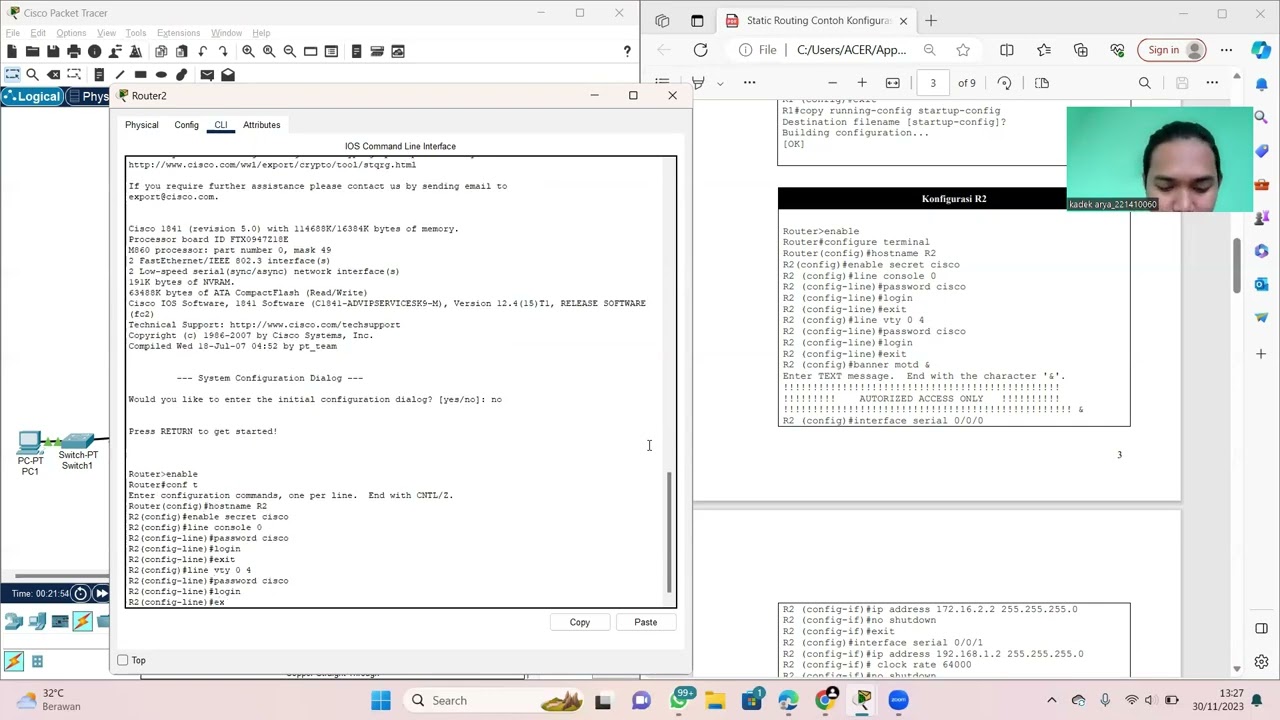Open Edge Collections icon

[x=1081, y=50]
